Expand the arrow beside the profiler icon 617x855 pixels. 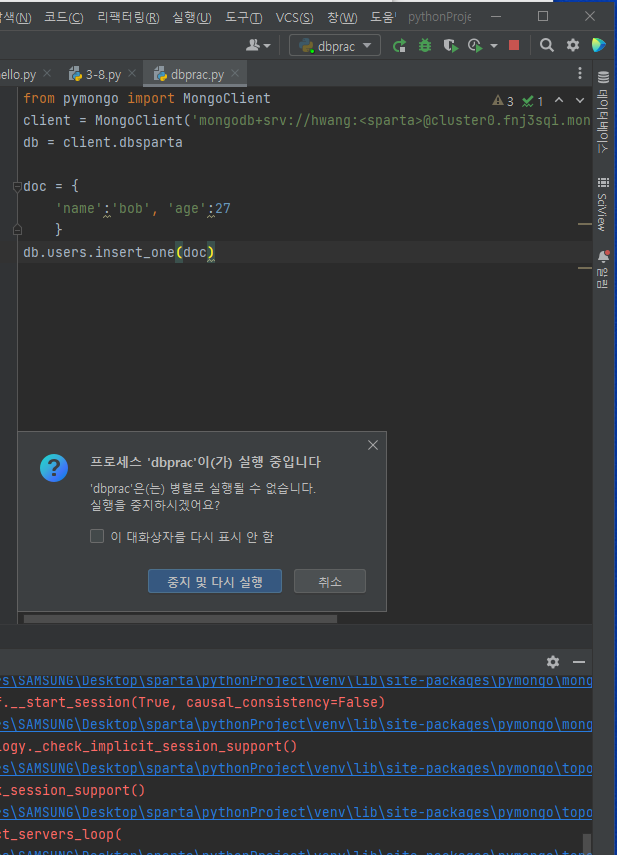[x=494, y=46]
